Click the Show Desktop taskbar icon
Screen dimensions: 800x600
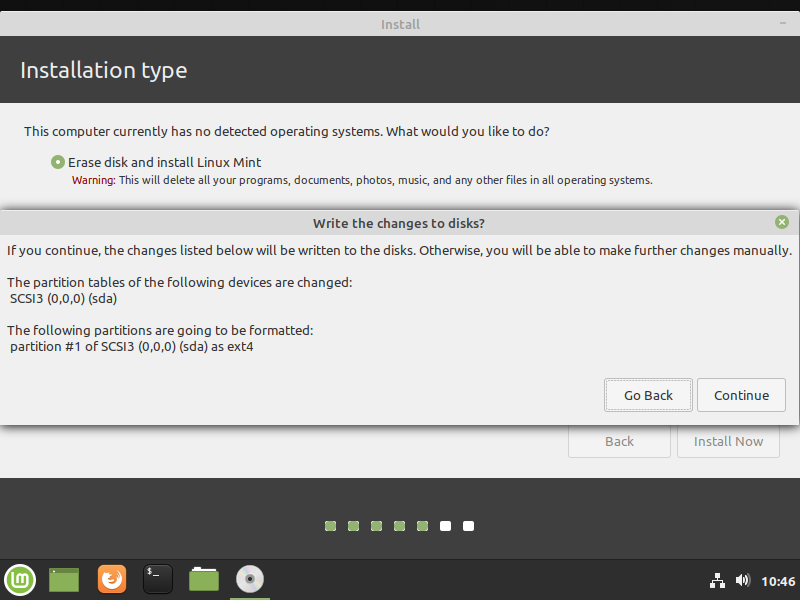64,580
